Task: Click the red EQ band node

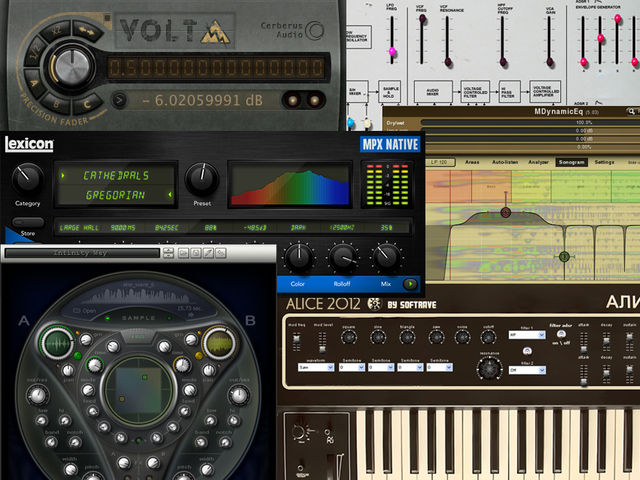Action: tap(506, 212)
